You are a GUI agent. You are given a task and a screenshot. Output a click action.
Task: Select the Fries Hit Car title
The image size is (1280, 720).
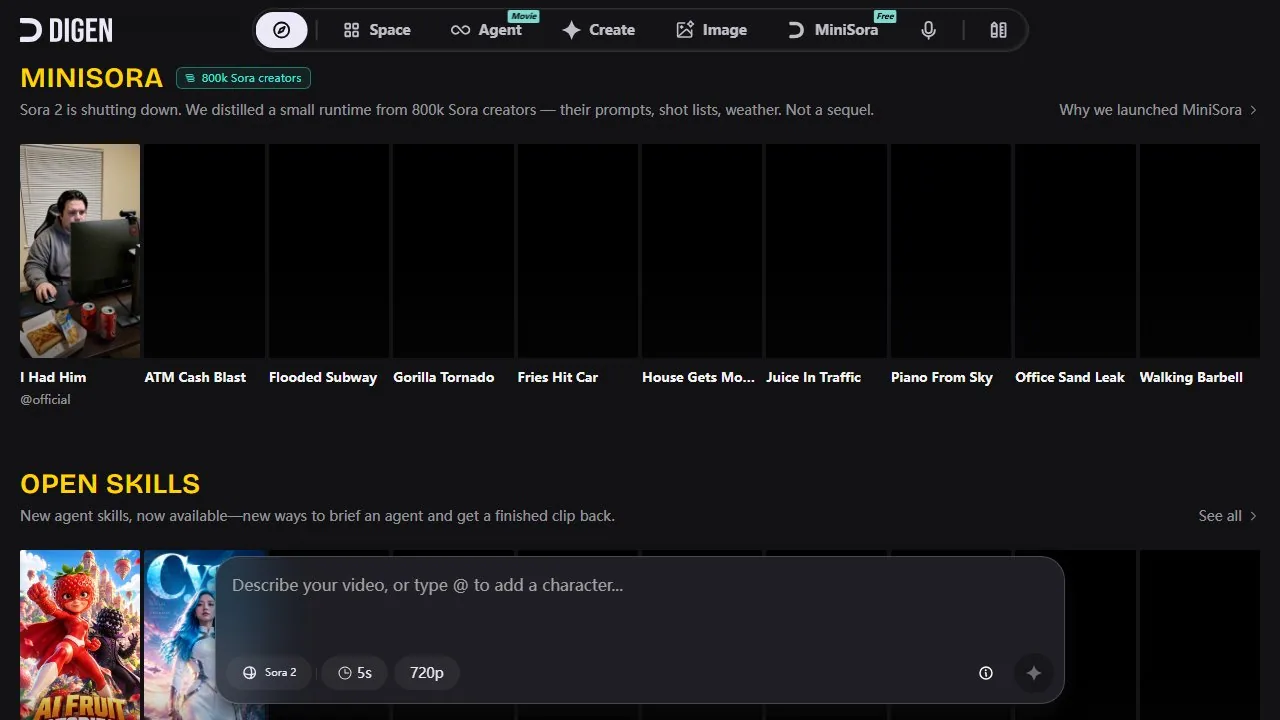[558, 377]
